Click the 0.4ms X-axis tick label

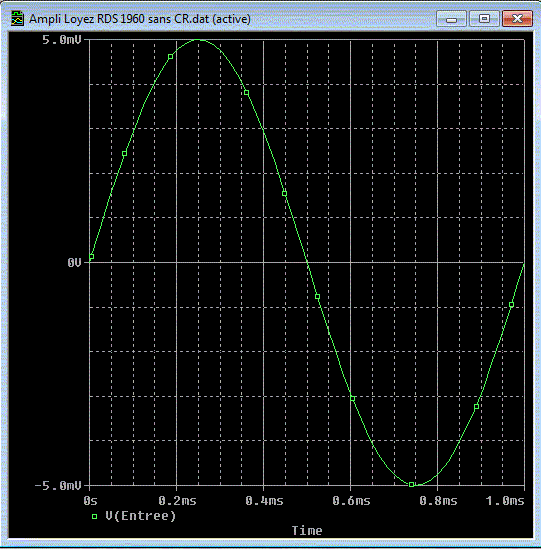264,501
